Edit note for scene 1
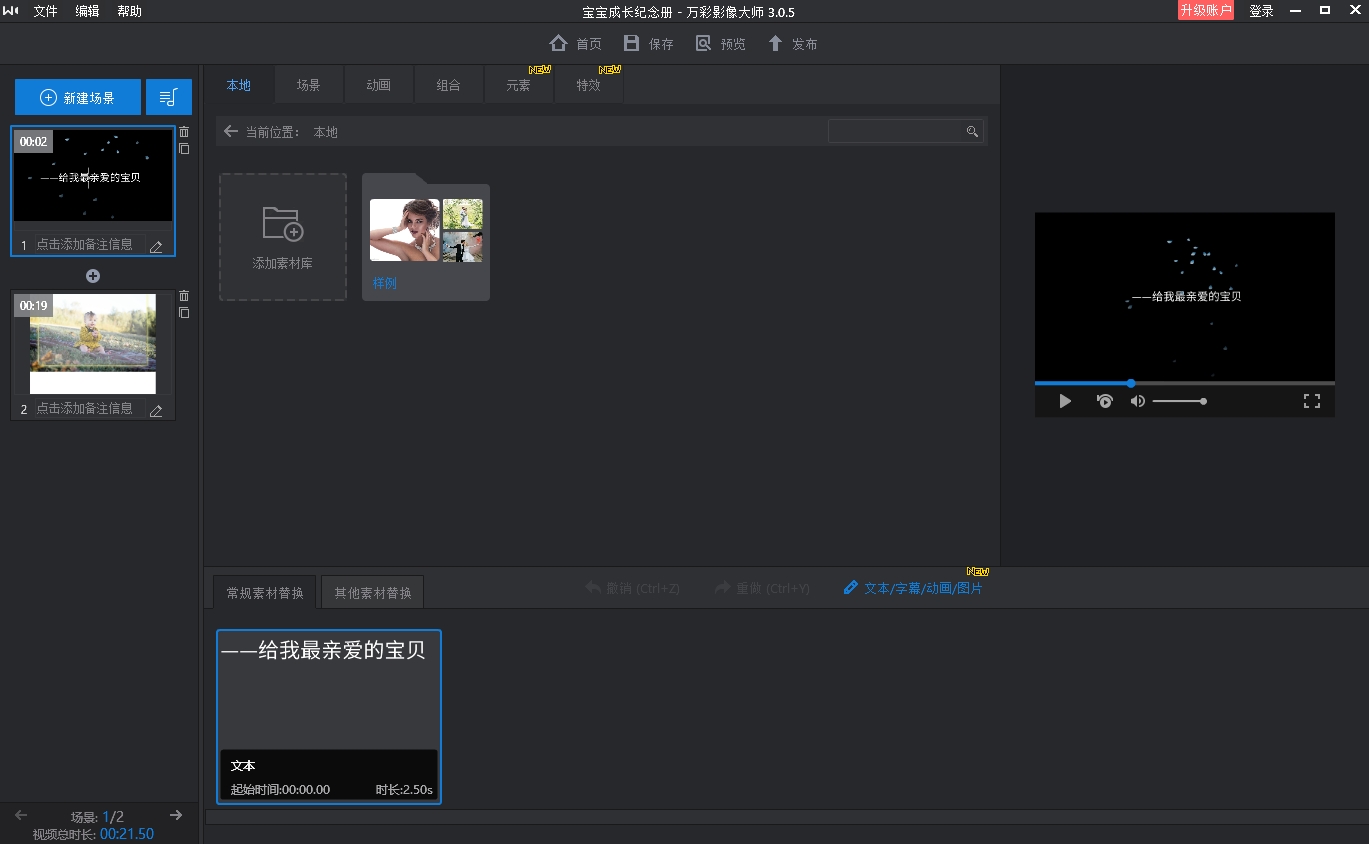The image size is (1369, 844). (x=156, y=246)
